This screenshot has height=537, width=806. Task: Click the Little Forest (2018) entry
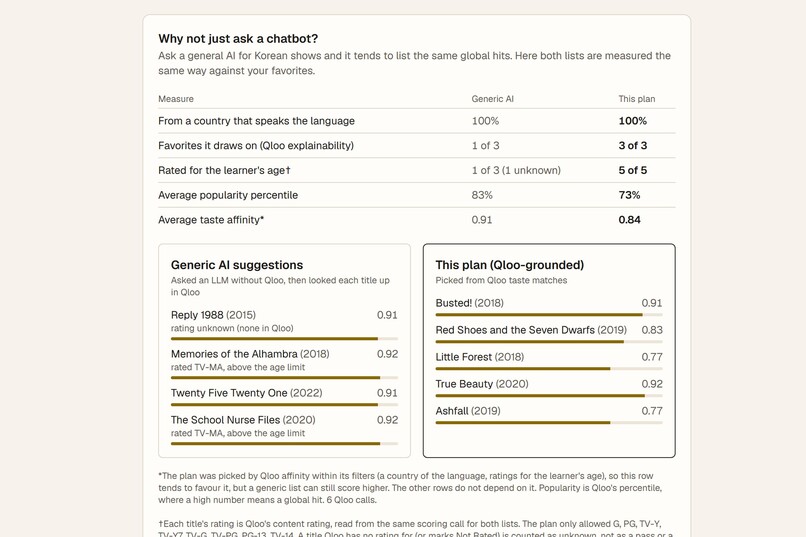click(x=479, y=357)
